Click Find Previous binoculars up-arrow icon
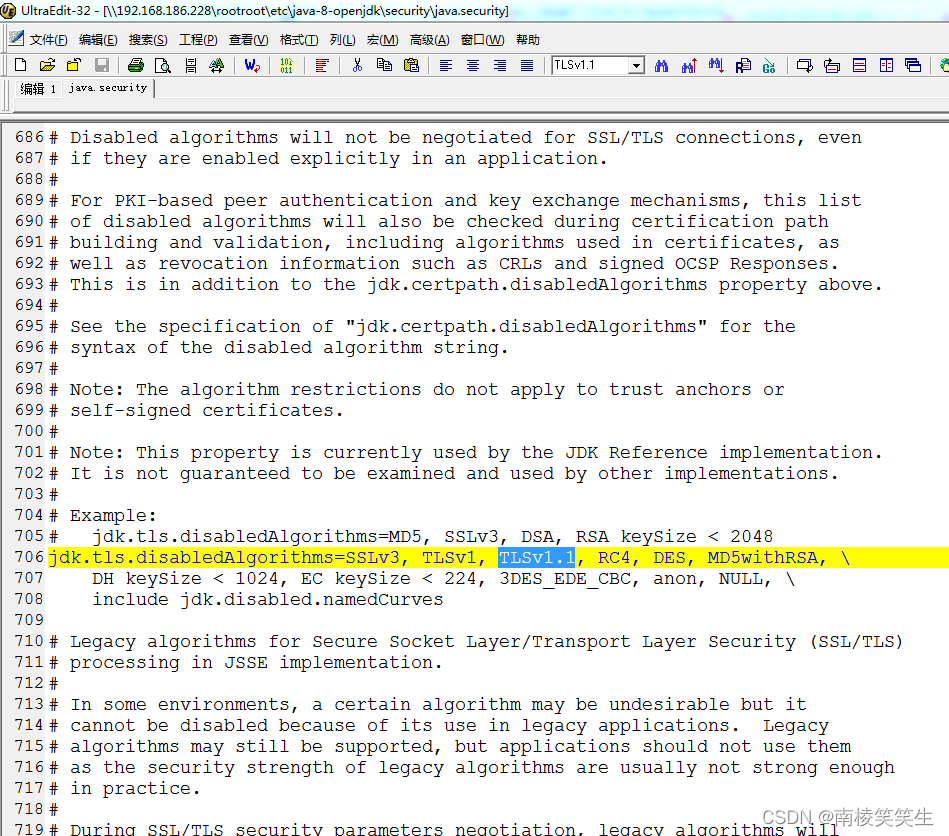Screen dimensions: 949x836 point(689,65)
